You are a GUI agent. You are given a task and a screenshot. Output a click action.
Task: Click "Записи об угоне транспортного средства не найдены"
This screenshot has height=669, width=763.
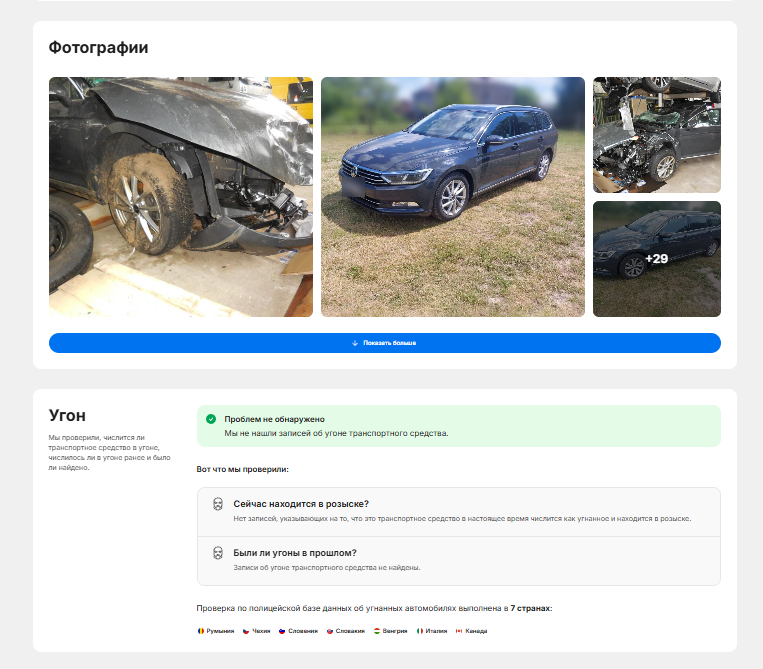coord(327,567)
